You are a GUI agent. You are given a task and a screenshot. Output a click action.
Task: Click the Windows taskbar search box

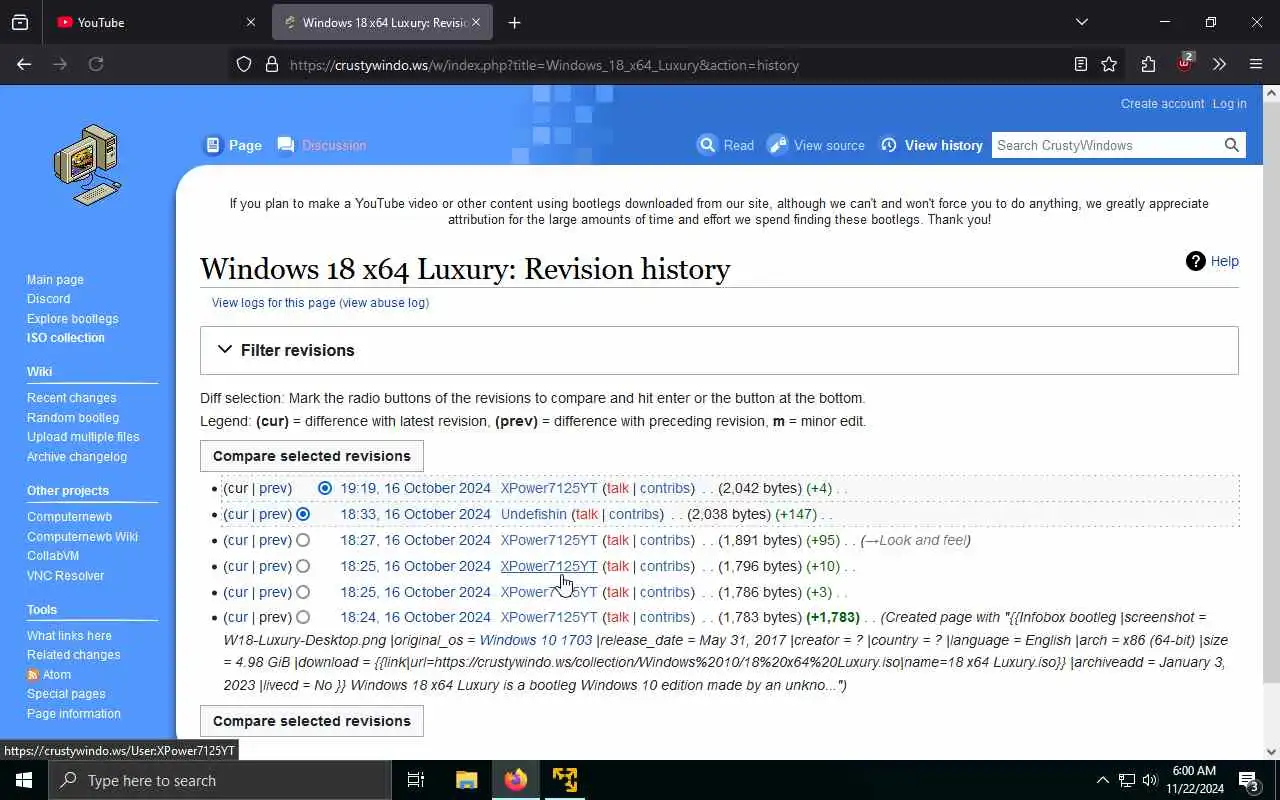click(220, 780)
